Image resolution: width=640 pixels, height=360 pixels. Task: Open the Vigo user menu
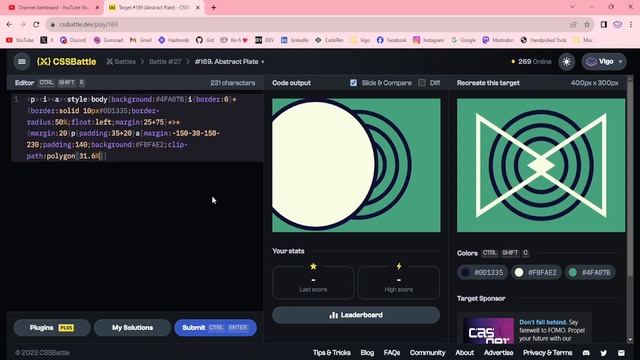pyautogui.click(x=604, y=62)
